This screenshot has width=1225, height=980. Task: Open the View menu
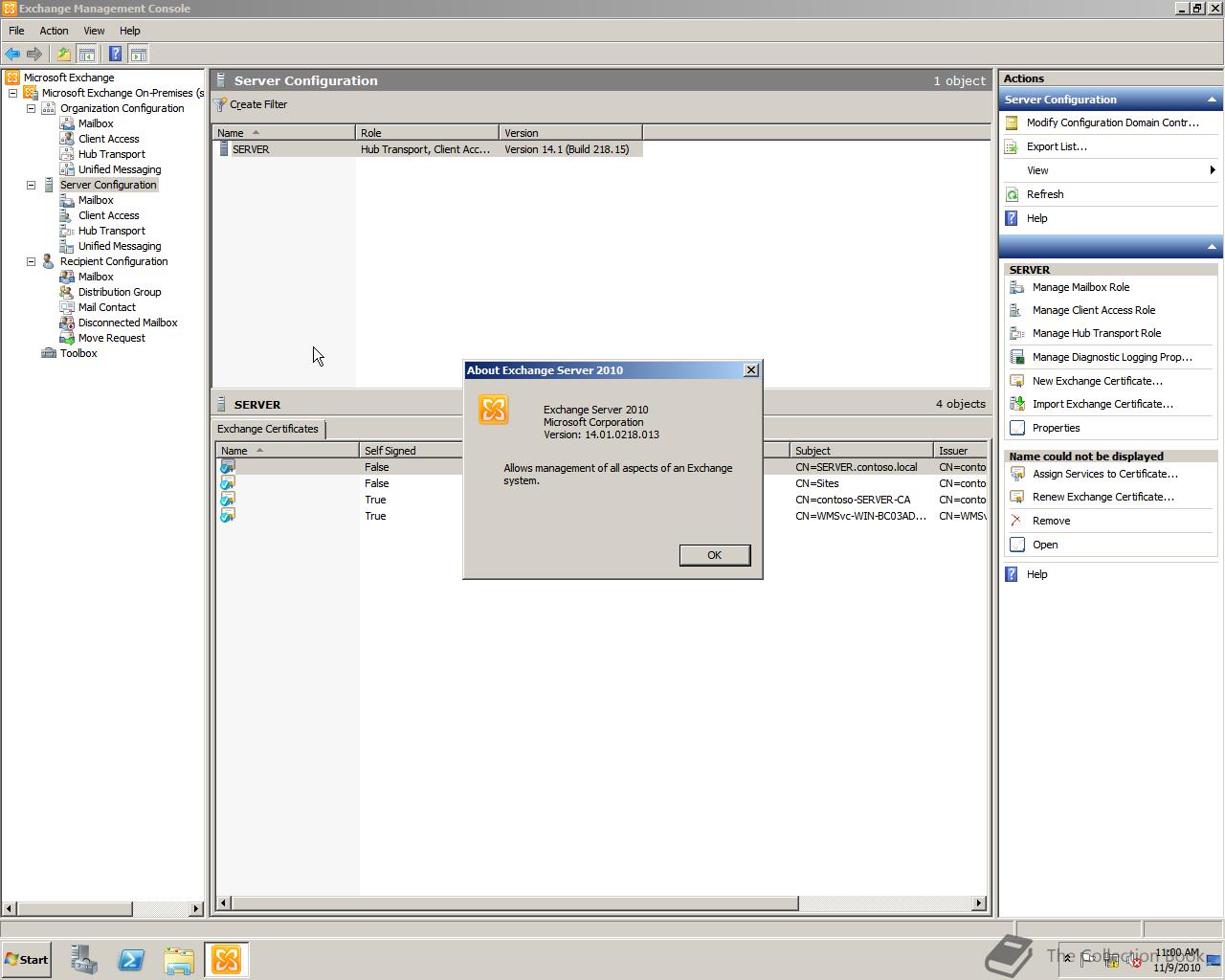click(x=94, y=31)
